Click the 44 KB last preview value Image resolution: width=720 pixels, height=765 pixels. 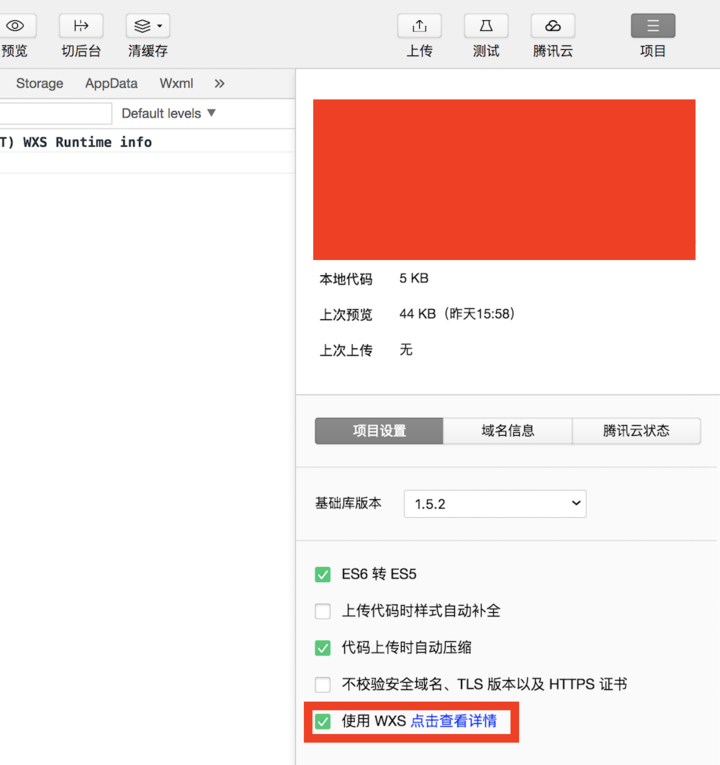(457, 314)
